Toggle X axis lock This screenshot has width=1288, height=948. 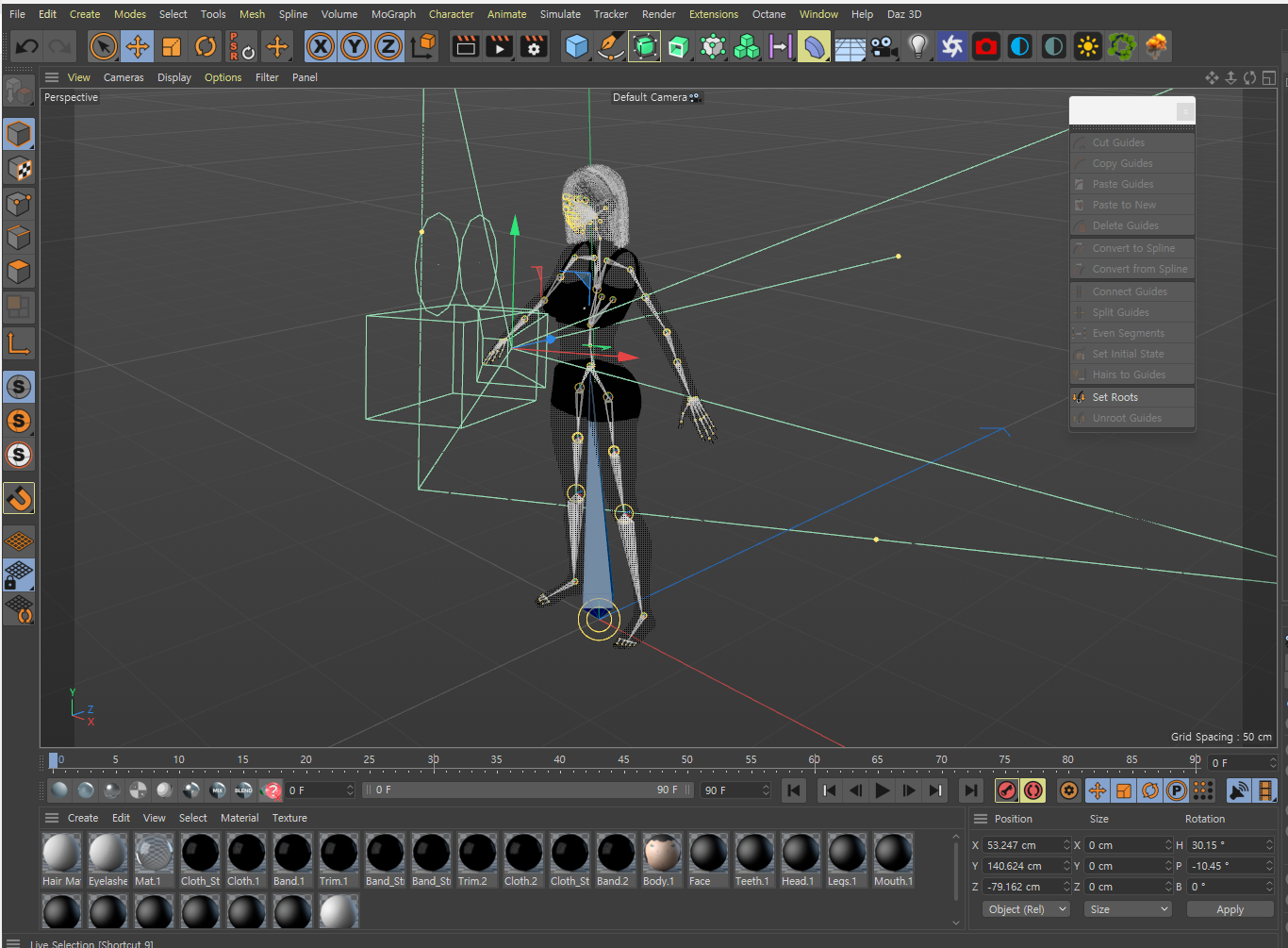321,45
